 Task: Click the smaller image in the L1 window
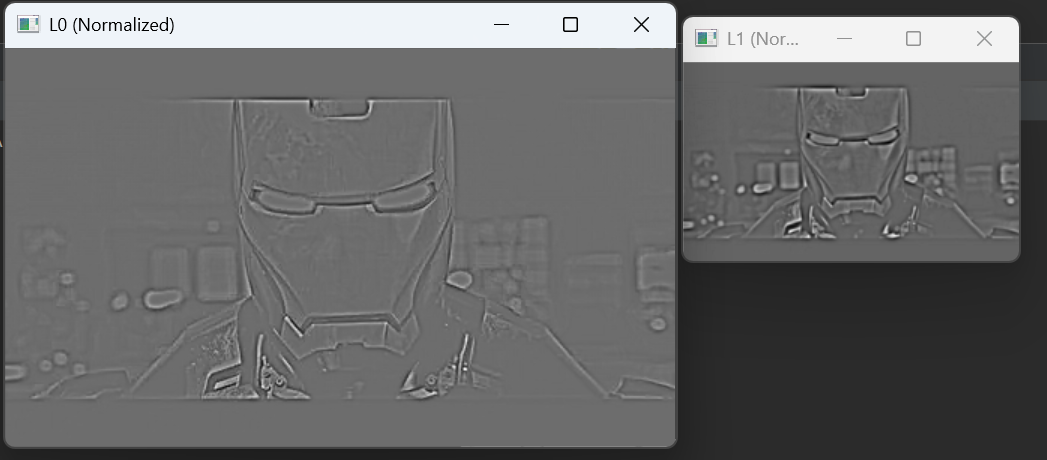tap(851, 162)
